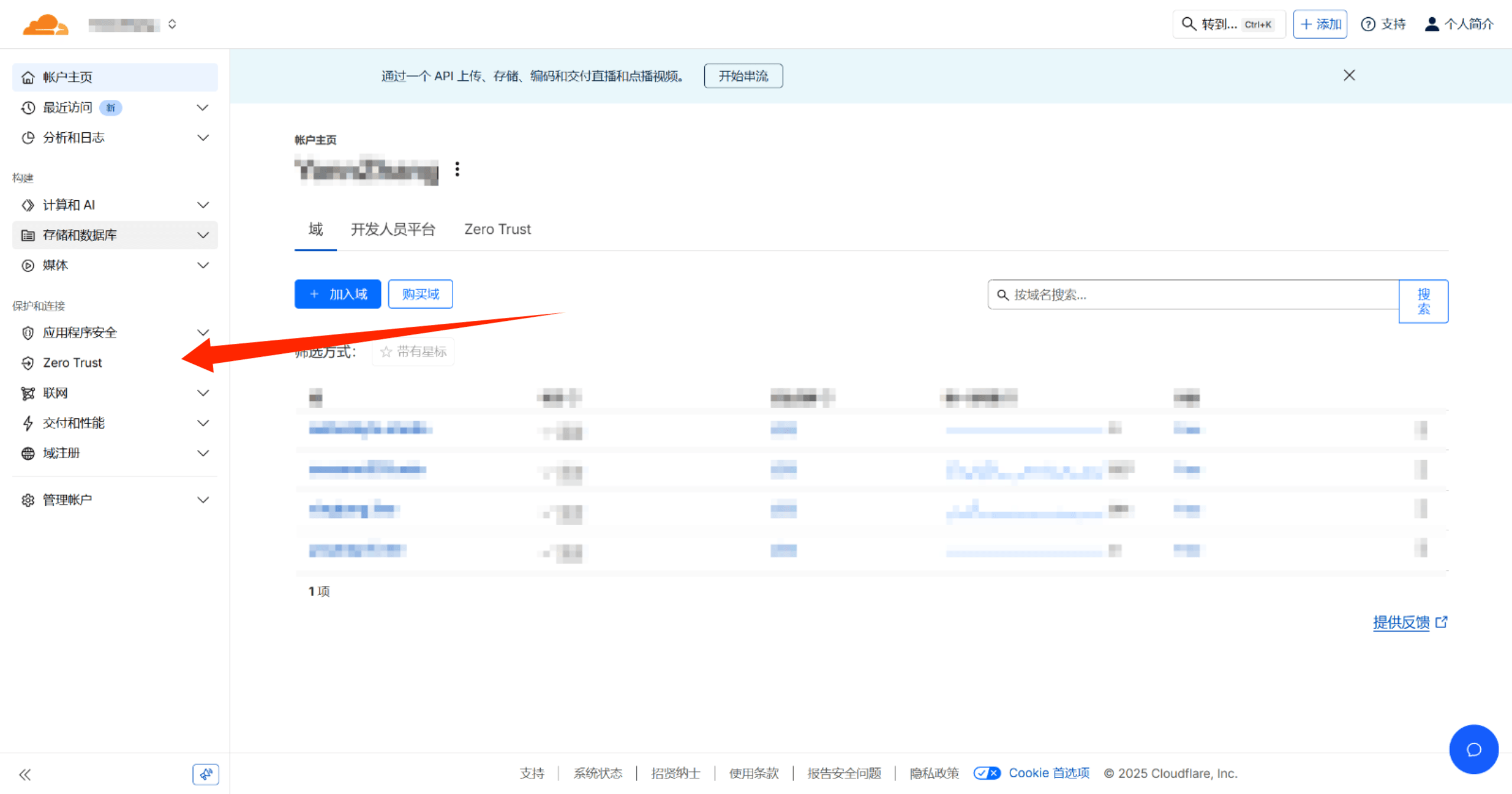Click the 最近访问 clock icon
1512x794 pixels.
tap(28, 108)
